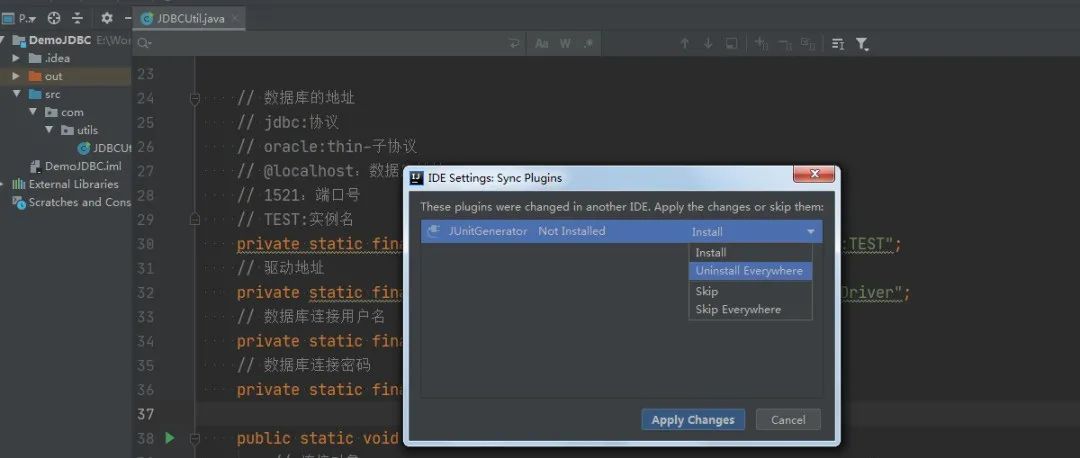1080x458 pixels.
Task: Add selection for next occurrence icon
Action: [761, 43]
